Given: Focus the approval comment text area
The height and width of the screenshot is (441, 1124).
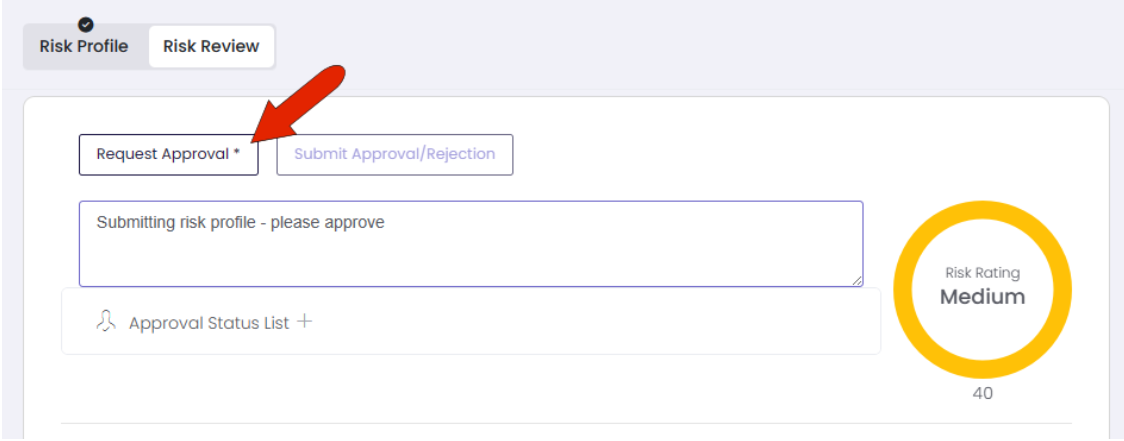Looking at the screenshot, I should (471, 244).
